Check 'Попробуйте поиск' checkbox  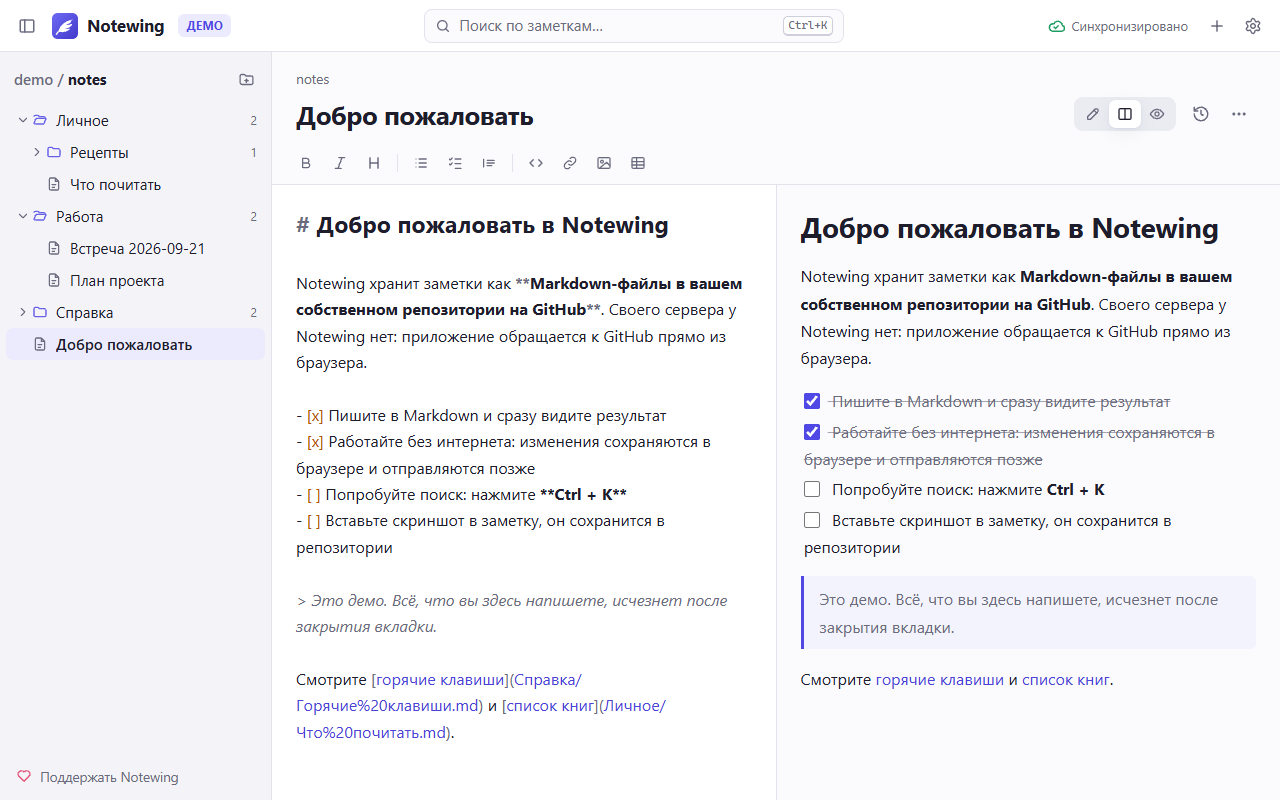[812, 489]
